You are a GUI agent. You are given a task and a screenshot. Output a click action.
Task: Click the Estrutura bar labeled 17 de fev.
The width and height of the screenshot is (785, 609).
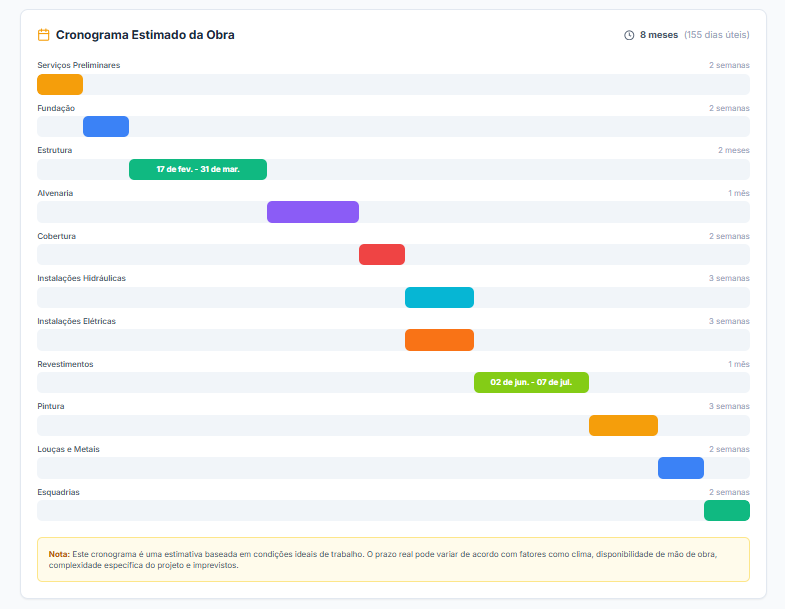[198, 170]
